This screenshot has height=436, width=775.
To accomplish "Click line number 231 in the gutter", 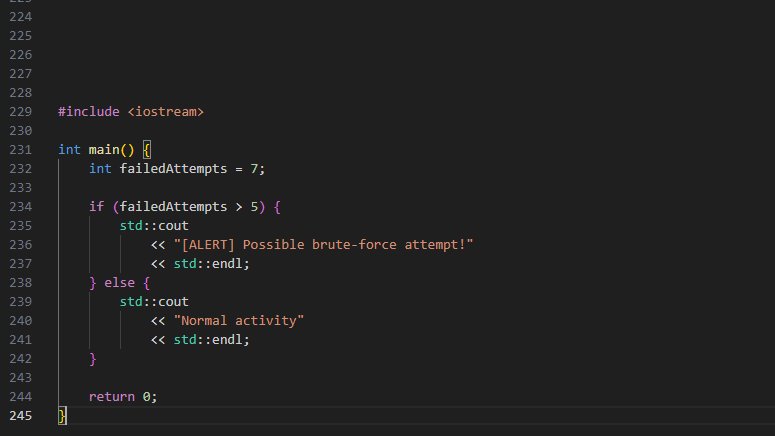I will pos(20,150).
